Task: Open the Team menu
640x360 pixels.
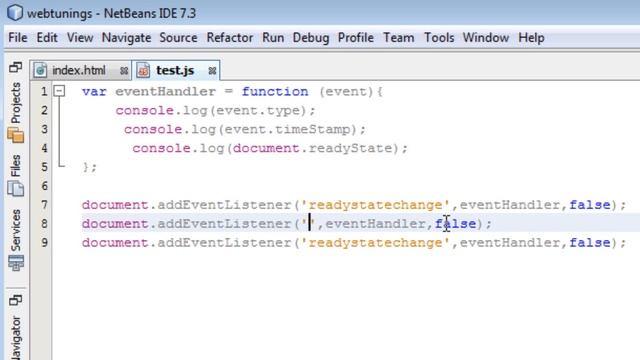Action: click(x=399, y=38)
